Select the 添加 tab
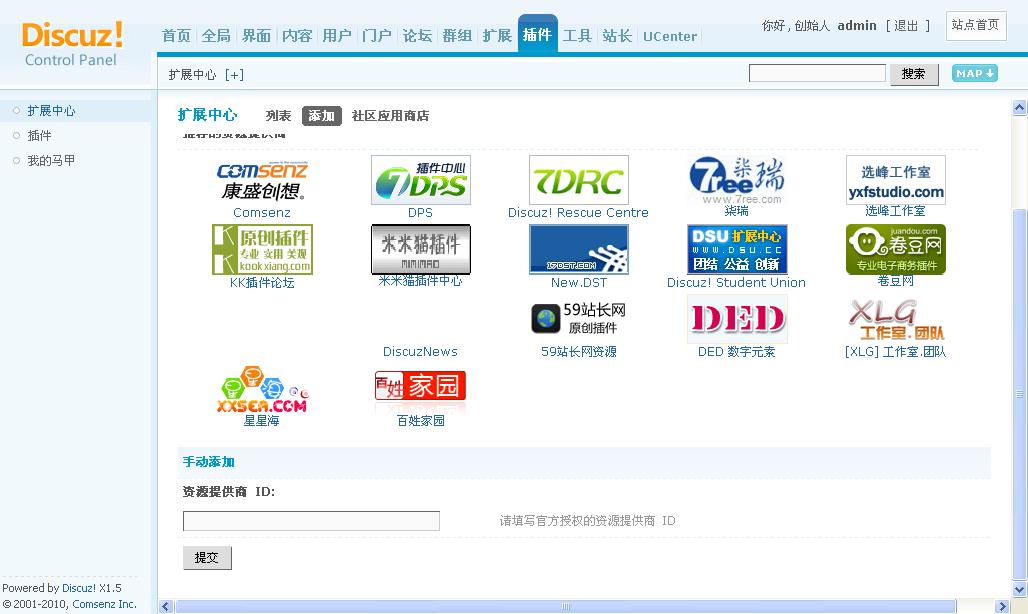1028x614 pixels. point(321,116)
